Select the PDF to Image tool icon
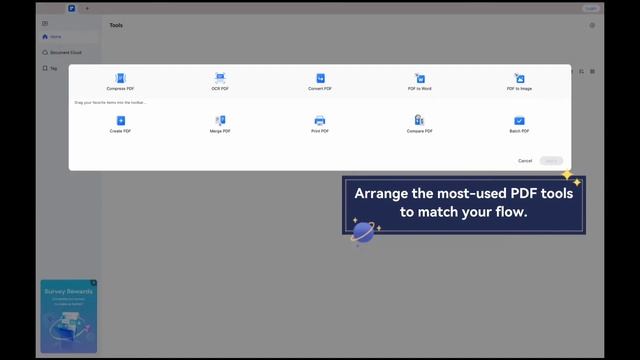The height and width of the screenshot is (360, 640). 519,78
